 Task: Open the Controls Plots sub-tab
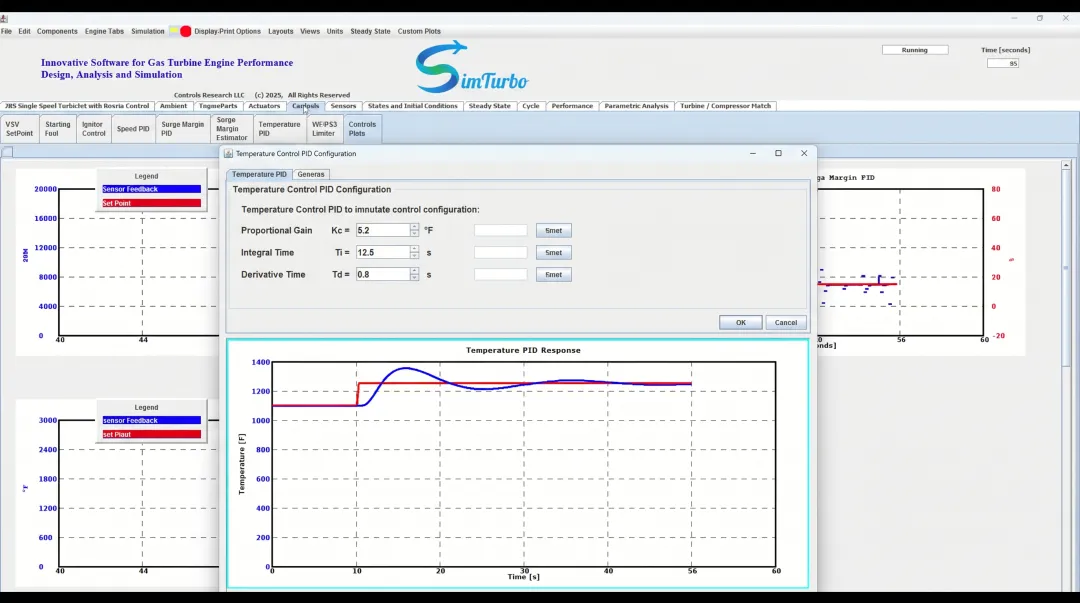click(x=362, y=129)
